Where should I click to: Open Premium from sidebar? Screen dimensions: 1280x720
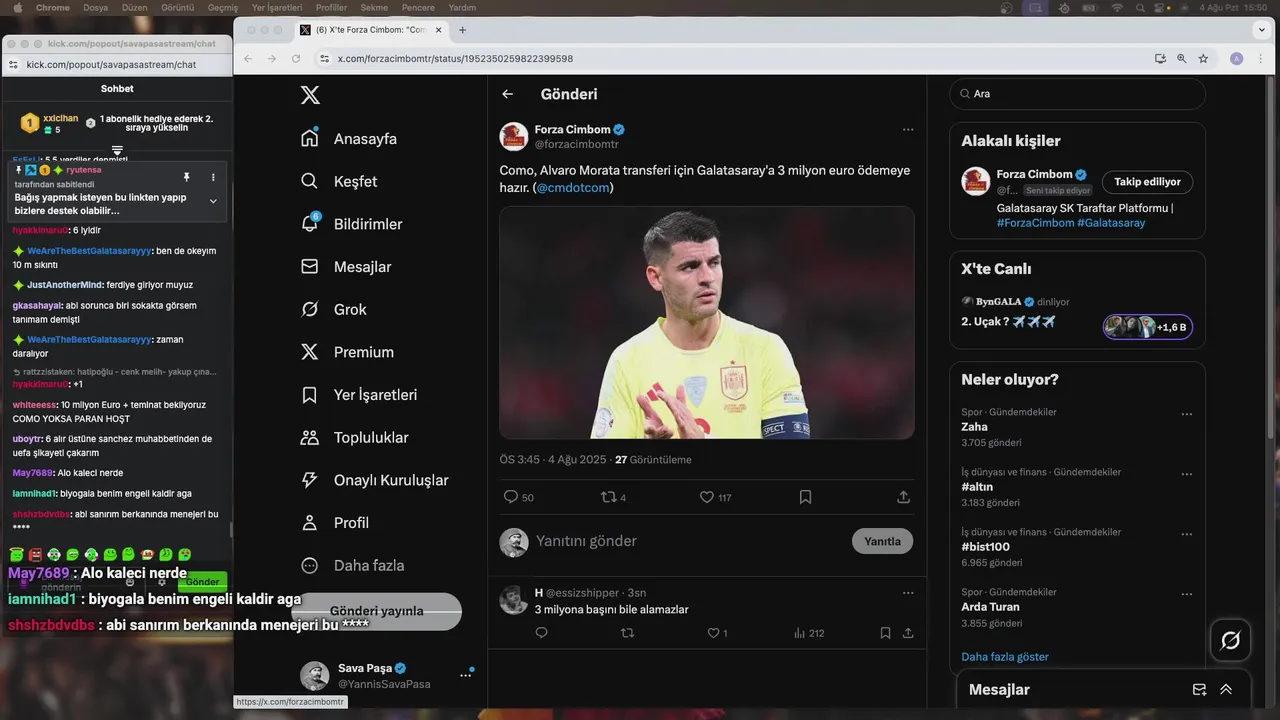(347, 352)
